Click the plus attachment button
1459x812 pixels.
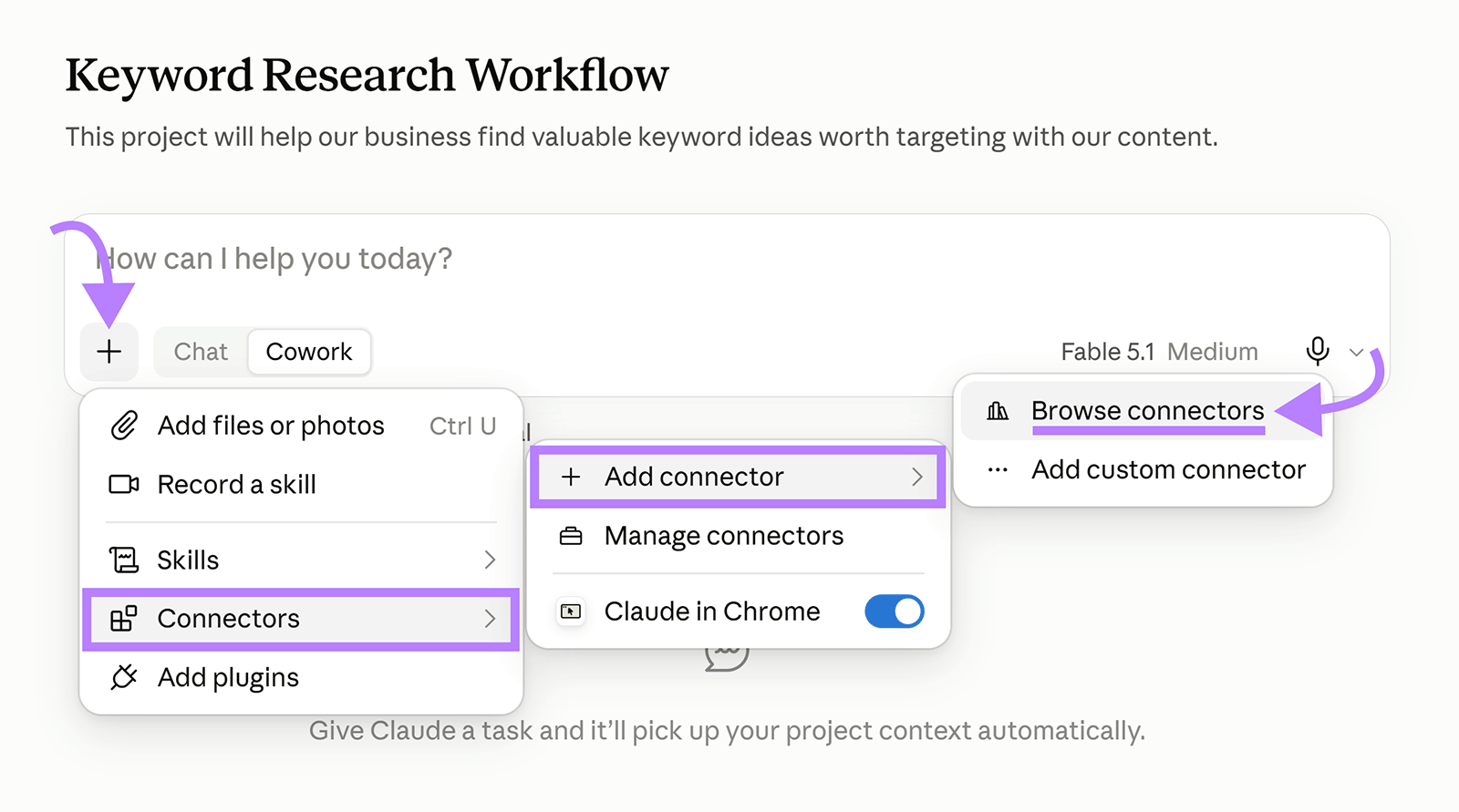coord(109,352)
